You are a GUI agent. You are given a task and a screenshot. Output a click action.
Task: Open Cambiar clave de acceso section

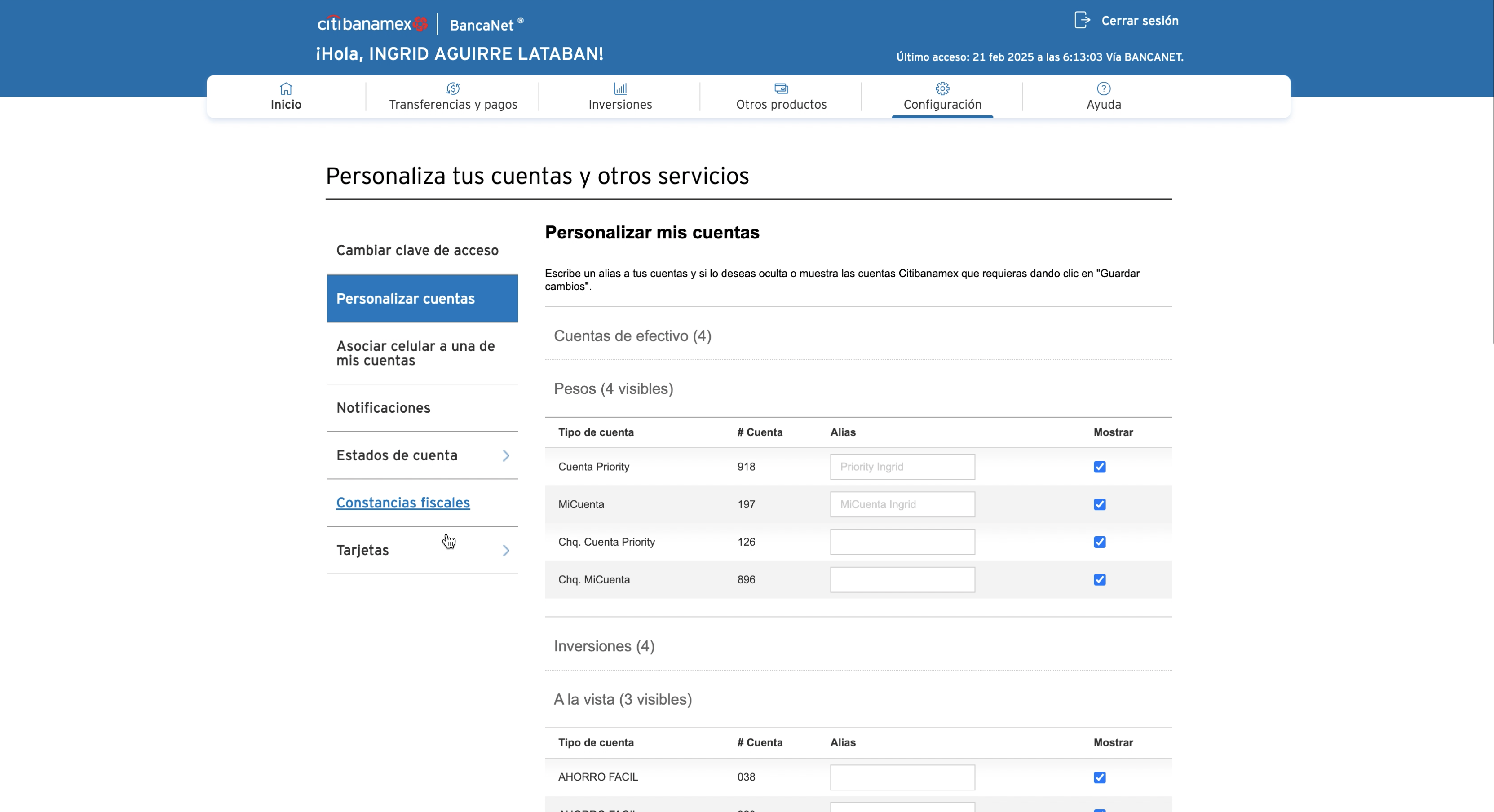coord(417,250)
